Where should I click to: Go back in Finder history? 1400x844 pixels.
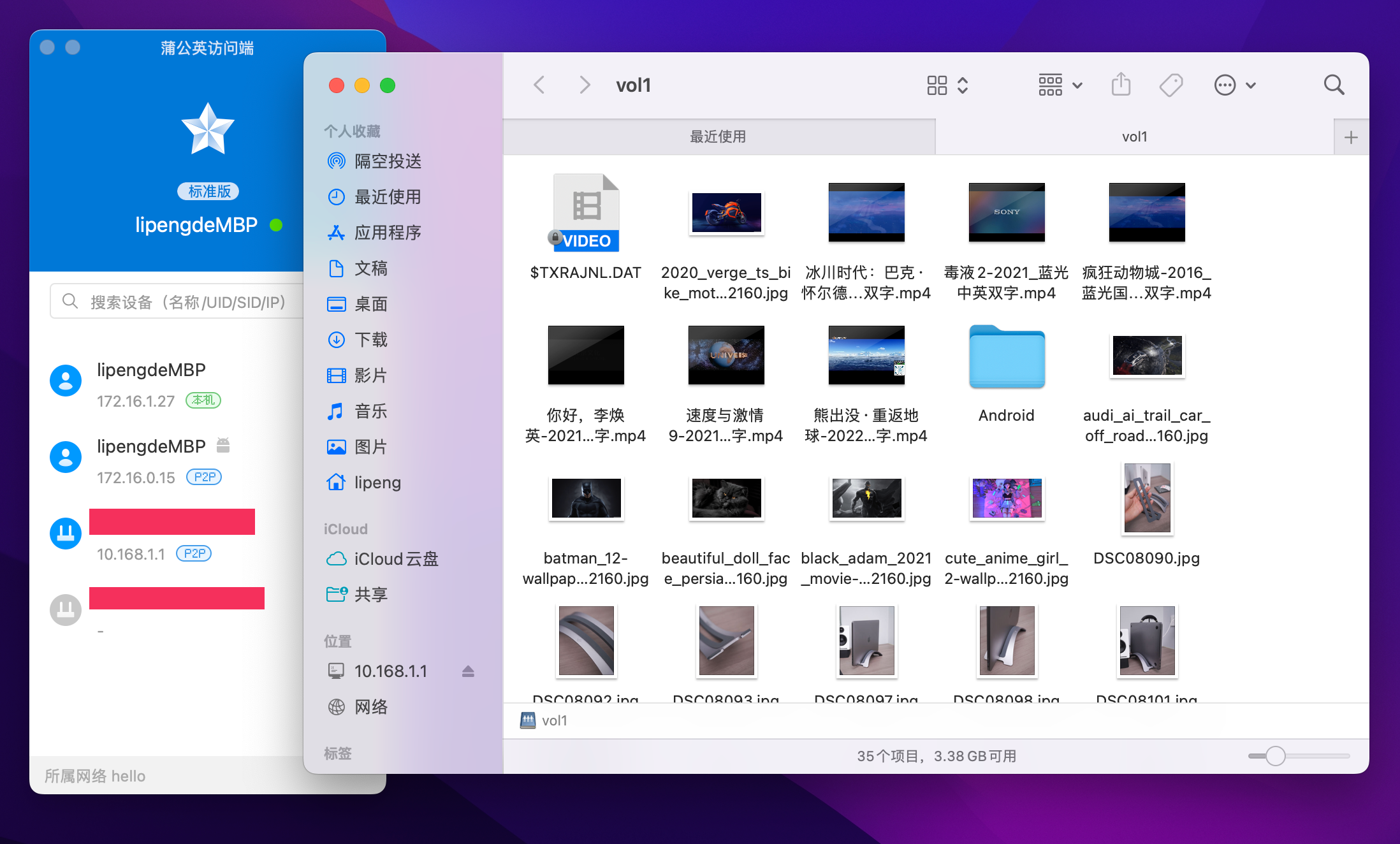[x=539, y=85]
